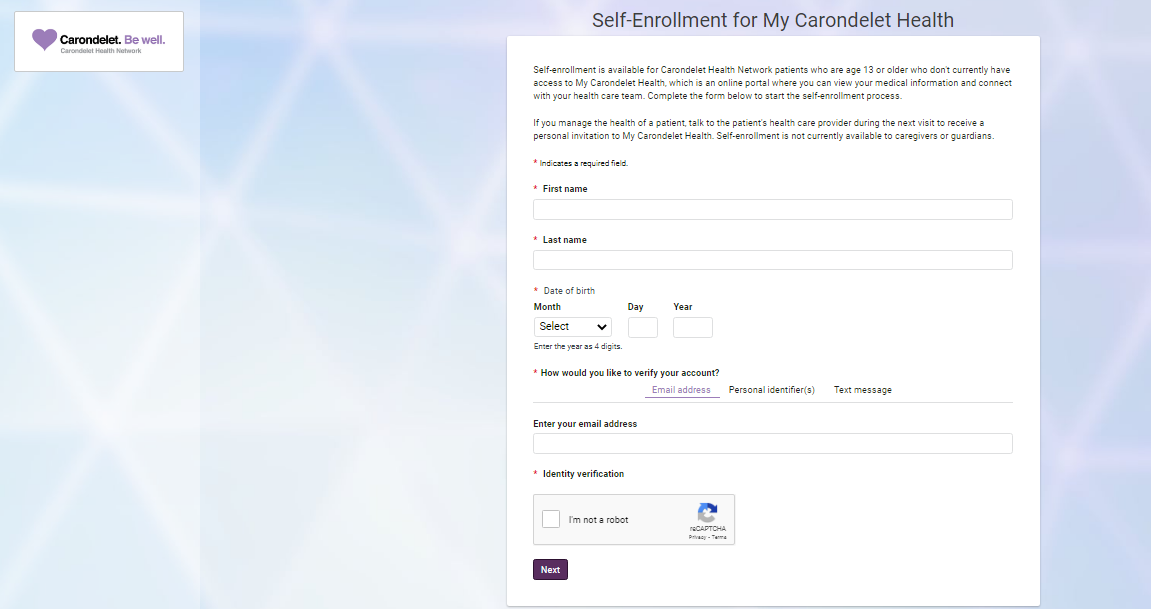Click the Self-Enrollment page heading
Screen dimensions: 1151x609
point(773,20)
